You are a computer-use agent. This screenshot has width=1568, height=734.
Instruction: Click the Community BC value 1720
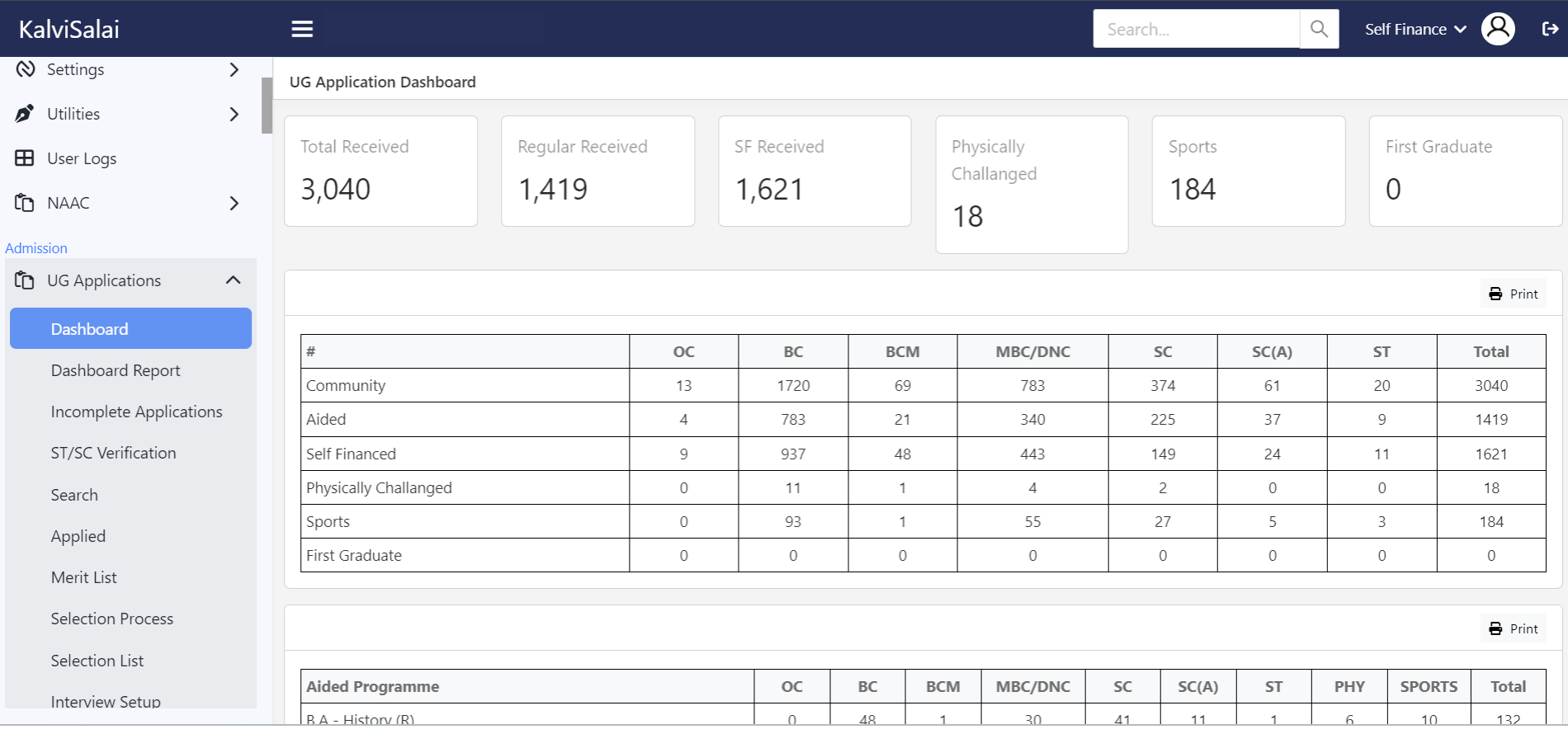[x=793, y=385]
